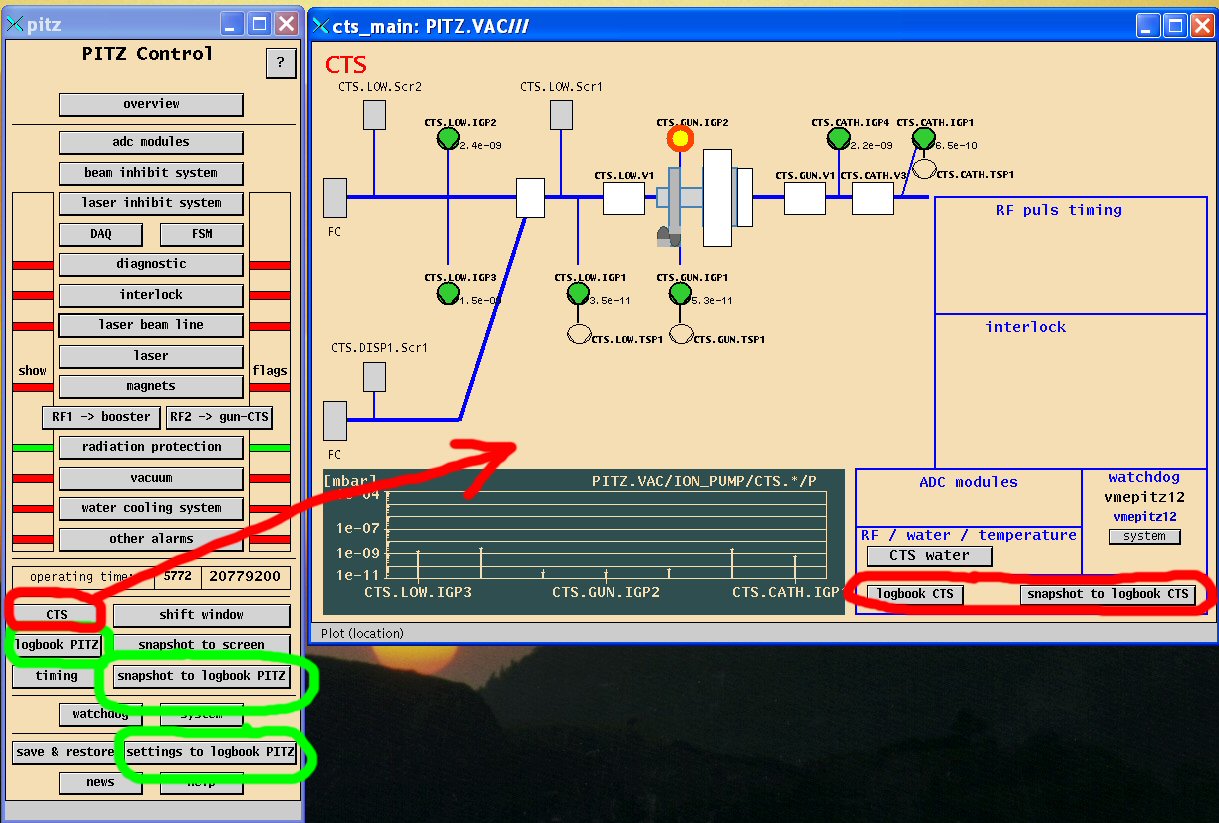Click snapshot to logbook CTS

1108,594
